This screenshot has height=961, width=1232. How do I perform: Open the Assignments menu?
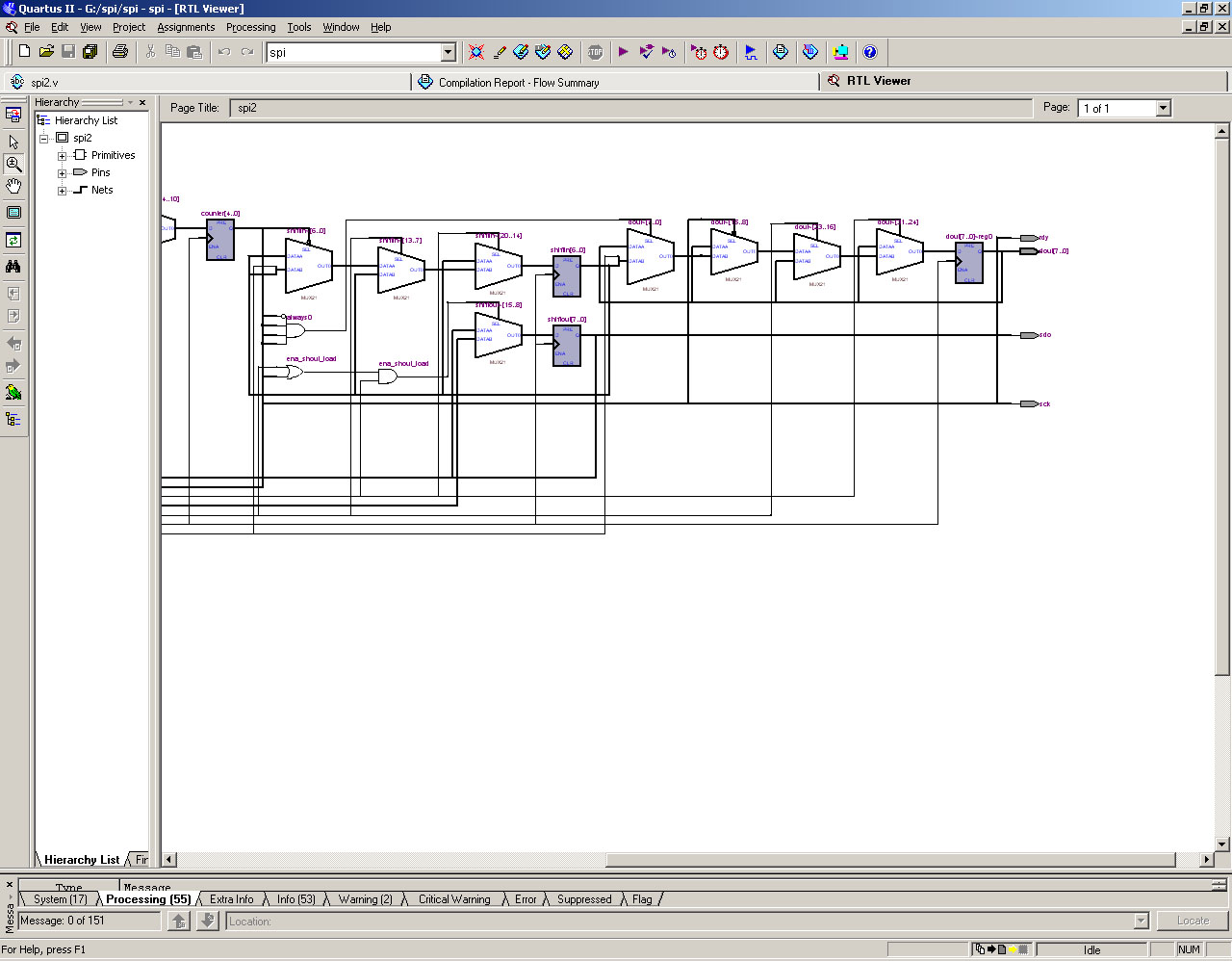(186, 27)
